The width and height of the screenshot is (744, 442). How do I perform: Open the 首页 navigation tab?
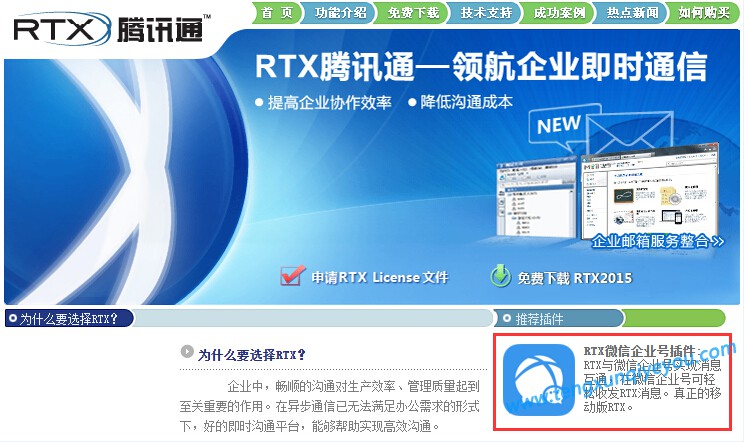coord(277,13)
